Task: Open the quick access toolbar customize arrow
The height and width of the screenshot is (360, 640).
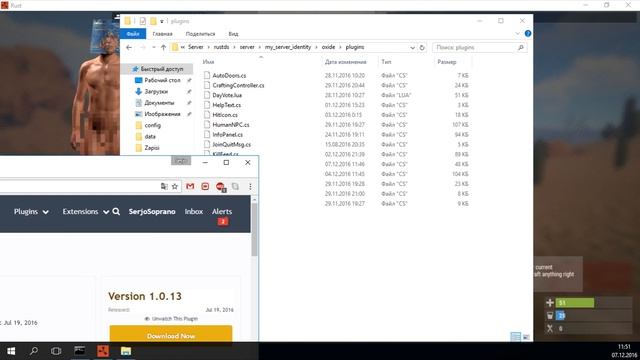Action: (162, 21)
